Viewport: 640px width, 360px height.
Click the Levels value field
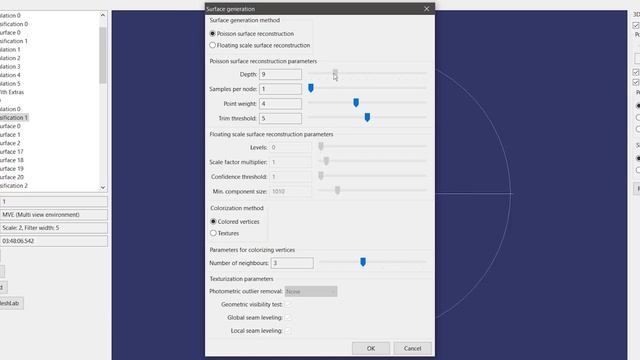(290, 147)
